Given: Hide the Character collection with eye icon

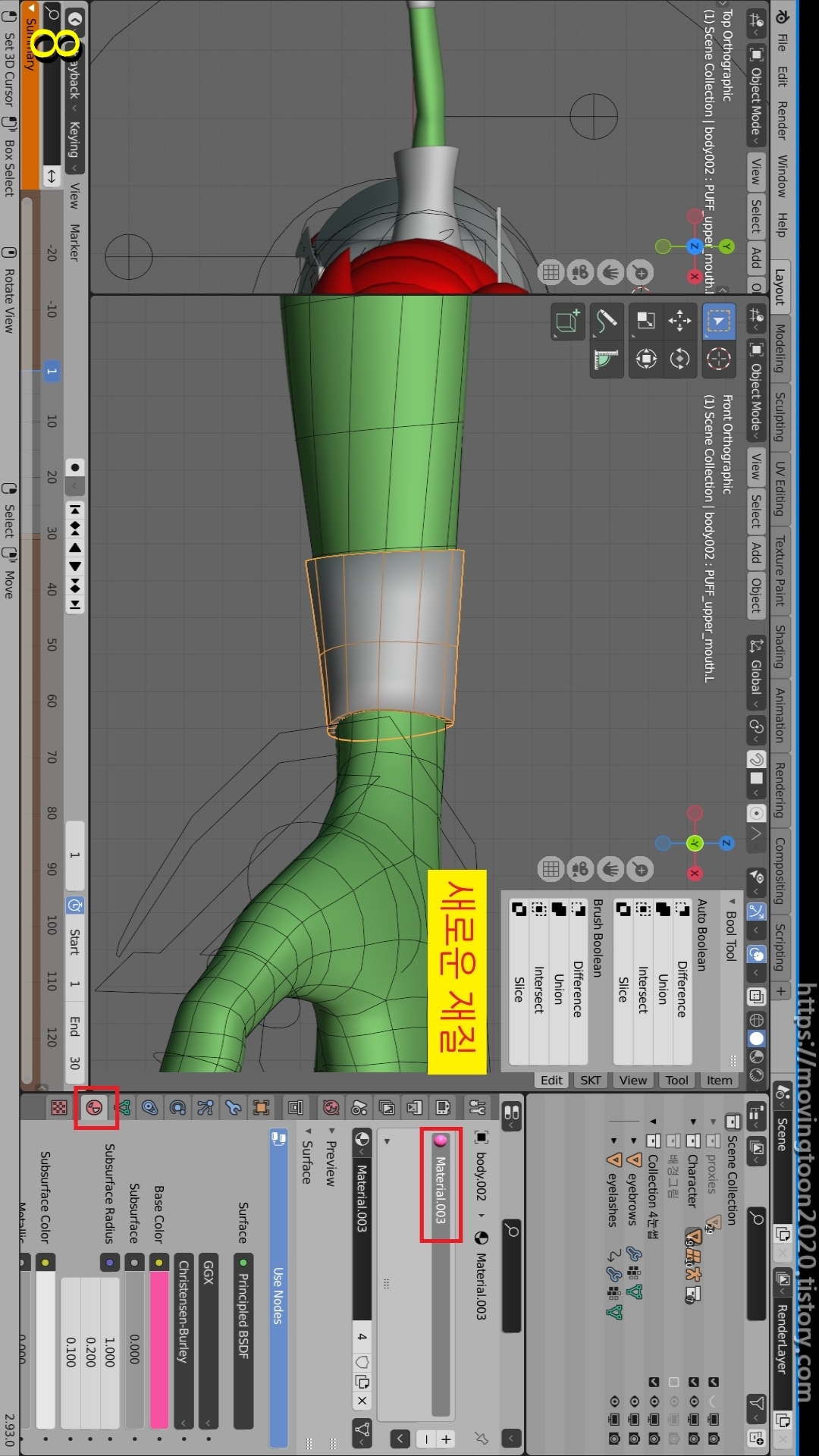Looking at the screenshot, I should point(693,1401).
